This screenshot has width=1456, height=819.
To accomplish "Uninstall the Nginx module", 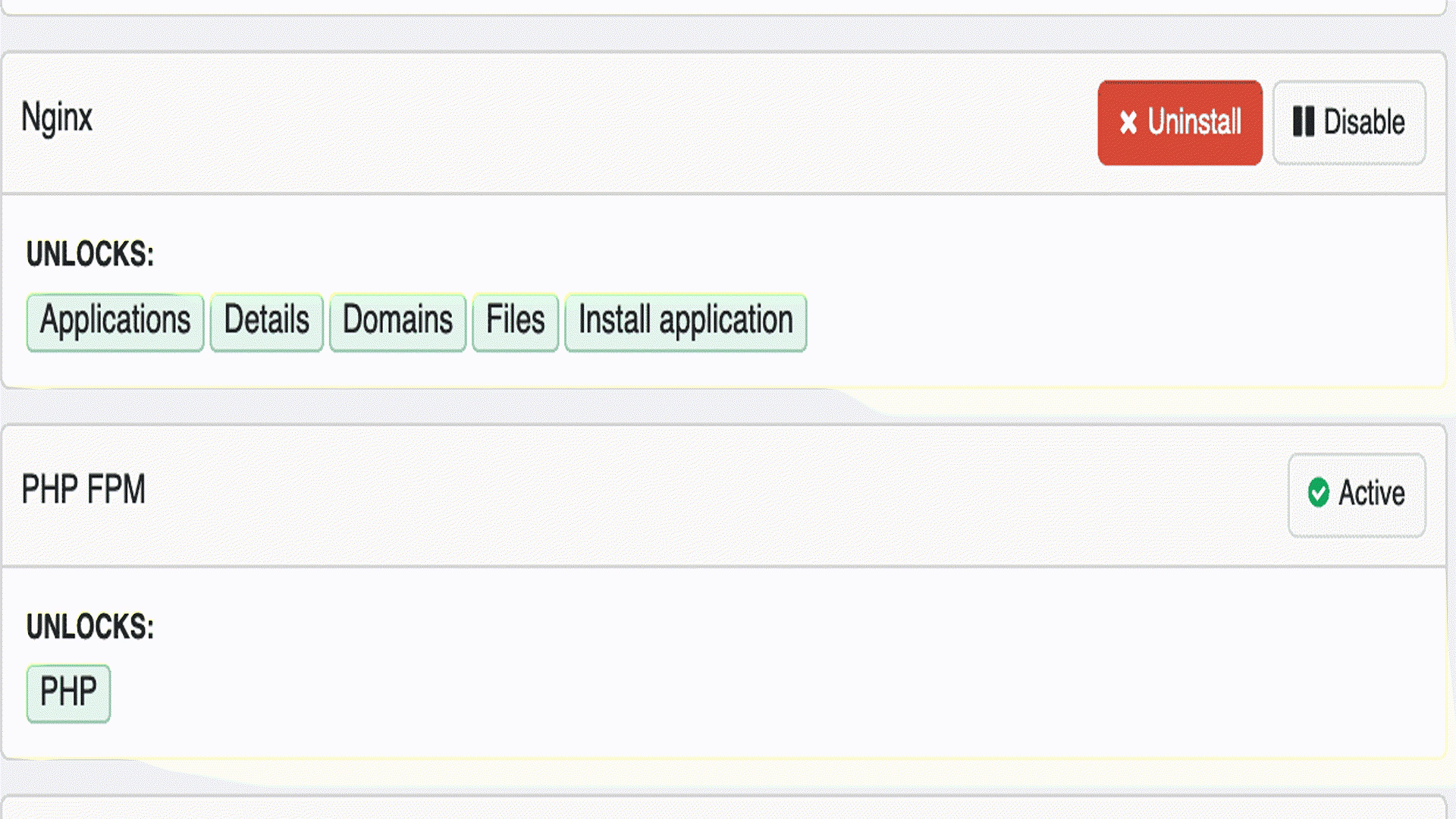I will [1179, 123].
